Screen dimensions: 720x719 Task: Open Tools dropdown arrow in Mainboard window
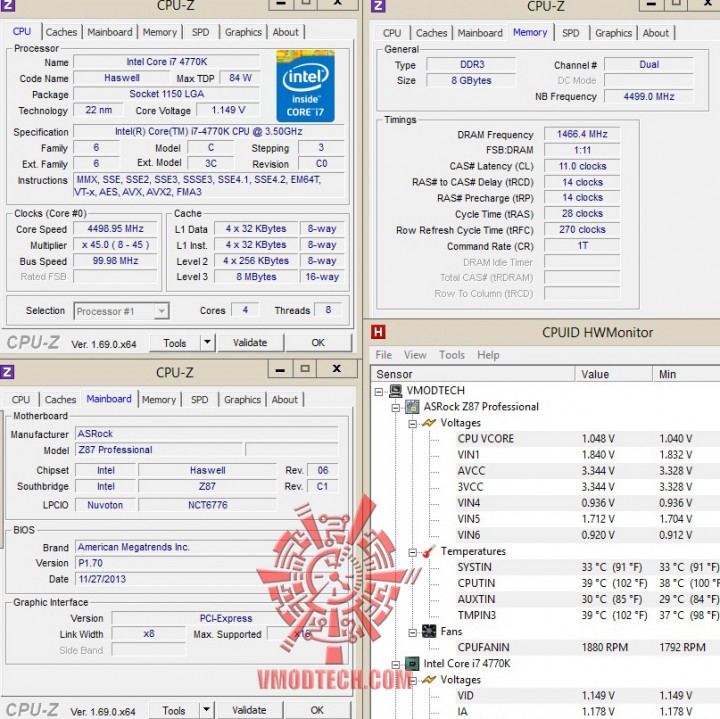click(207, 710)
